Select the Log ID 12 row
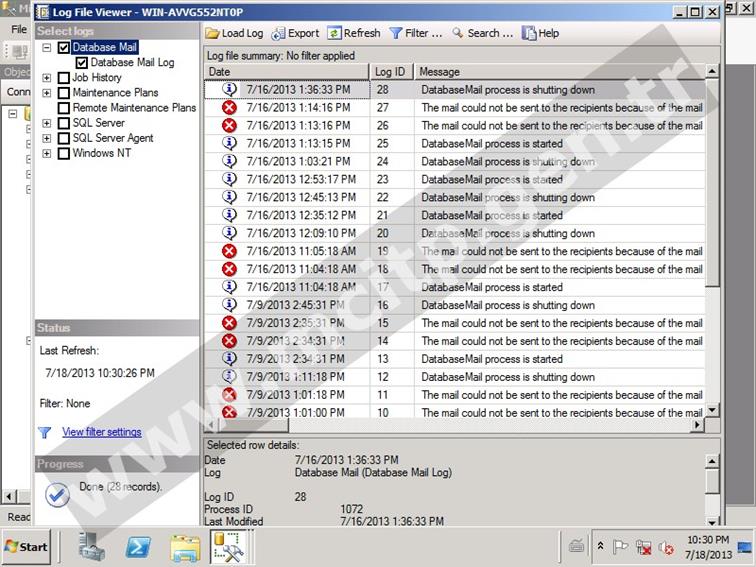This screenshot has width=756, height=567. [x=455, y=377]
